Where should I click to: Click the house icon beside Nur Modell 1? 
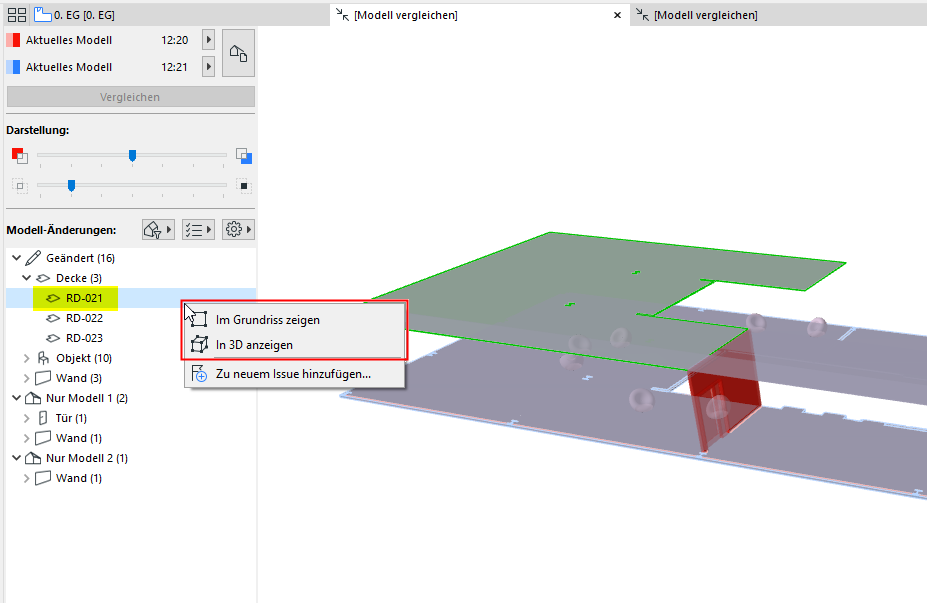pyautogui.click(x=34, y=398)
